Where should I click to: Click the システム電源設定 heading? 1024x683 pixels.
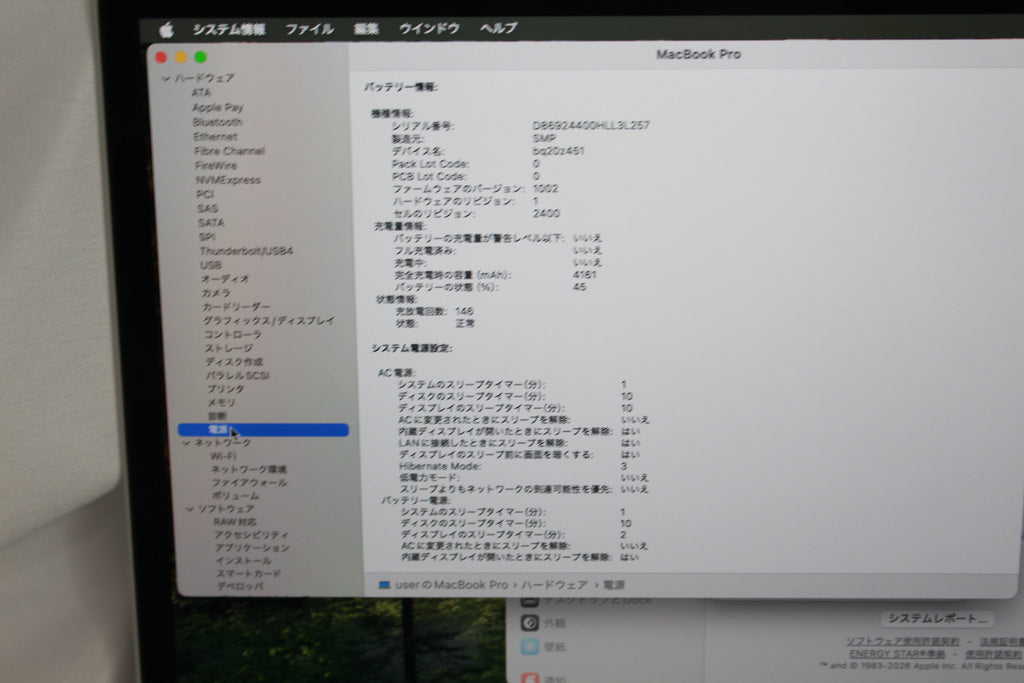pyautogui.click(x=412, y=348)
